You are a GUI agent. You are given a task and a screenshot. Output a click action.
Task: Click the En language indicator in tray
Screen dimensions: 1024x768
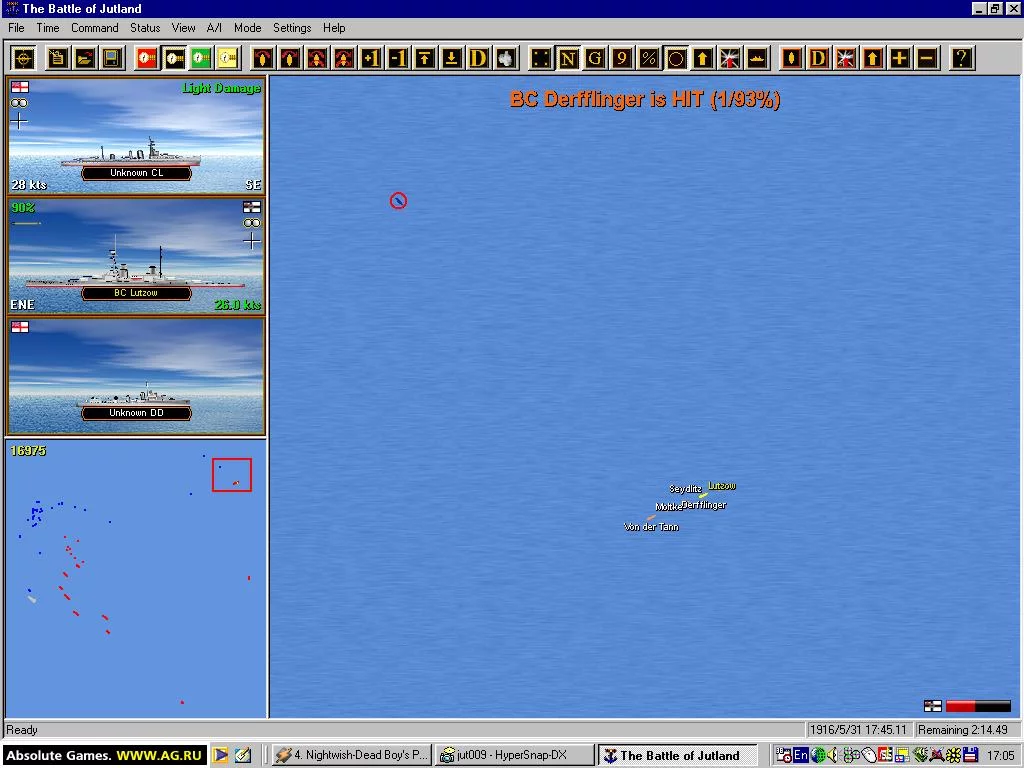[801, 755]
